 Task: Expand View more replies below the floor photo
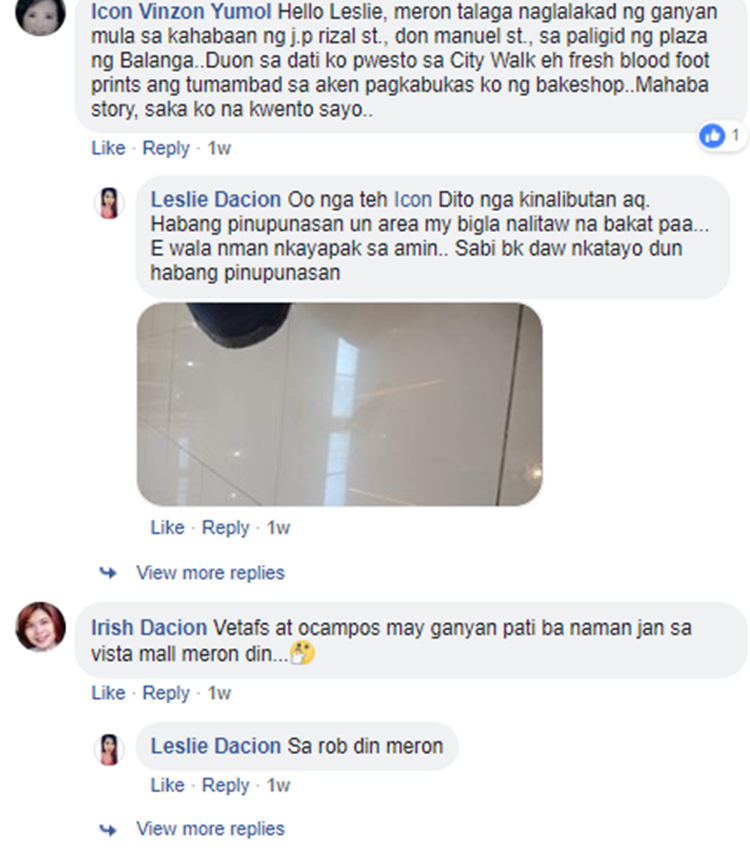(210, 572)
